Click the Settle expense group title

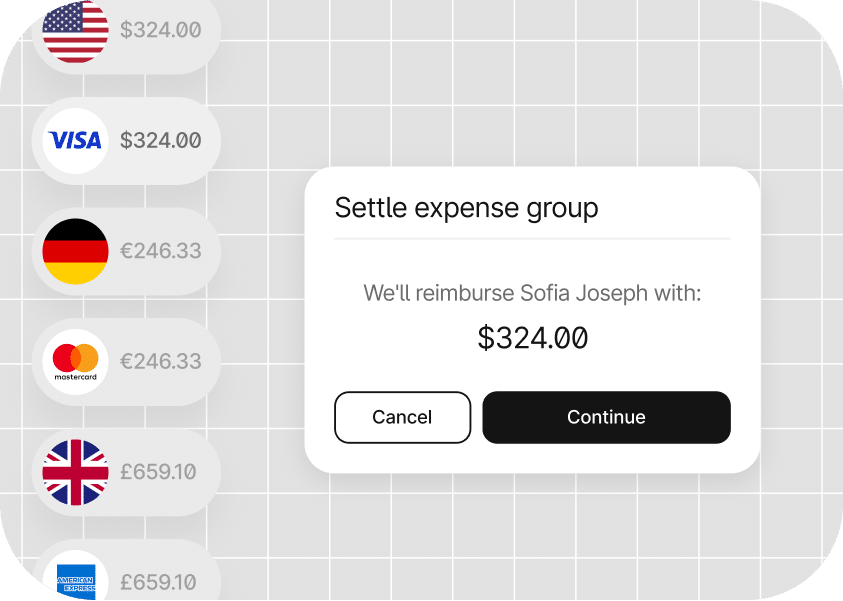[466, 208]
